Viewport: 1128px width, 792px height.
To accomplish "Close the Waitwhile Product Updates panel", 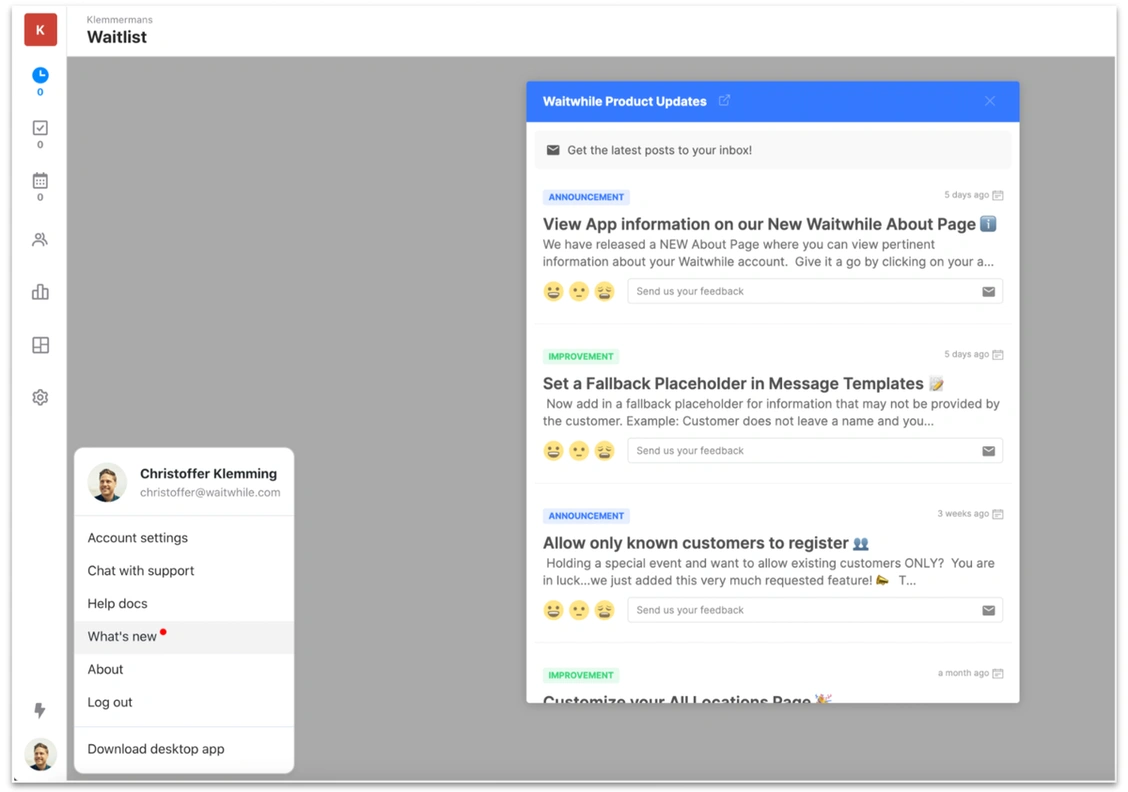I will [x=990, y=101].
